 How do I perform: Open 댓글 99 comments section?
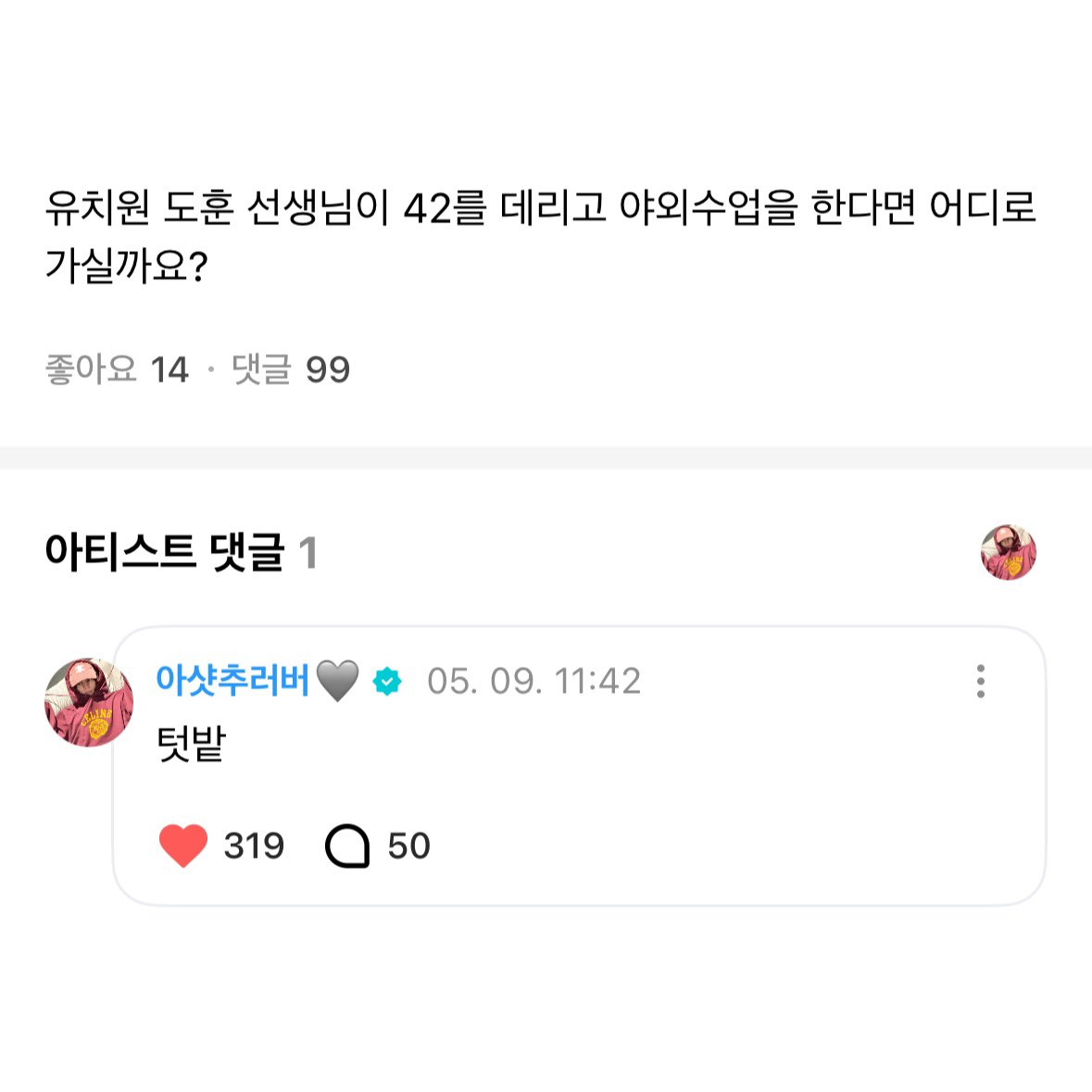[x=290, y=370]
